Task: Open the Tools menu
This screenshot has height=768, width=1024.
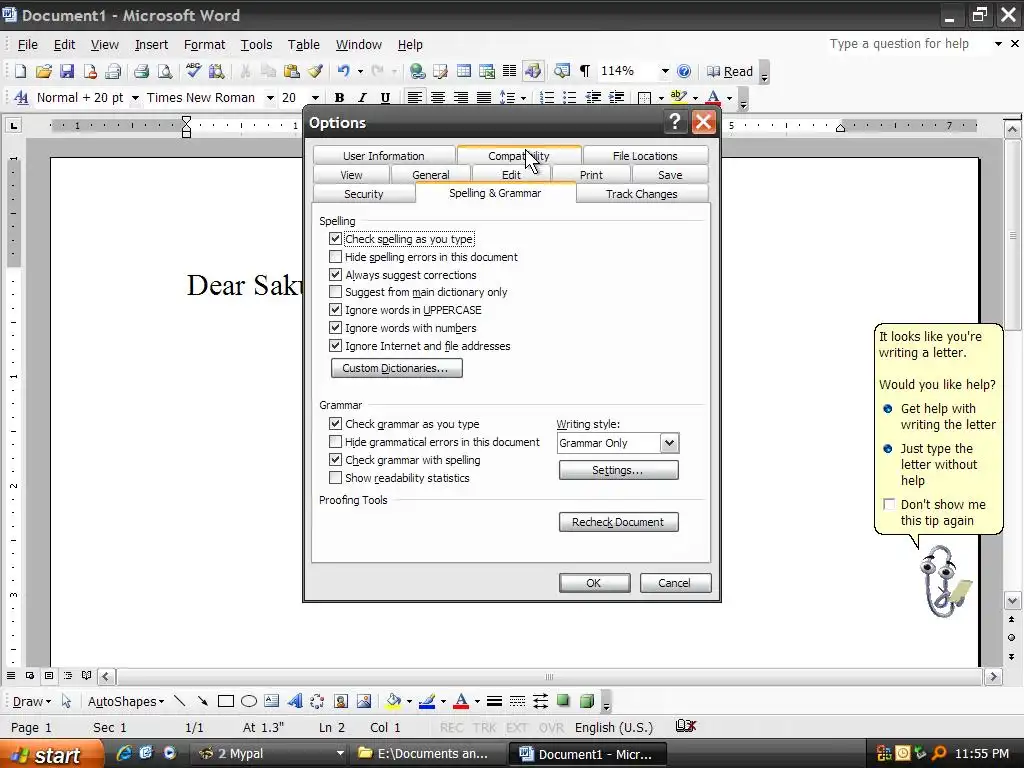Action: [x=256, y=44]
